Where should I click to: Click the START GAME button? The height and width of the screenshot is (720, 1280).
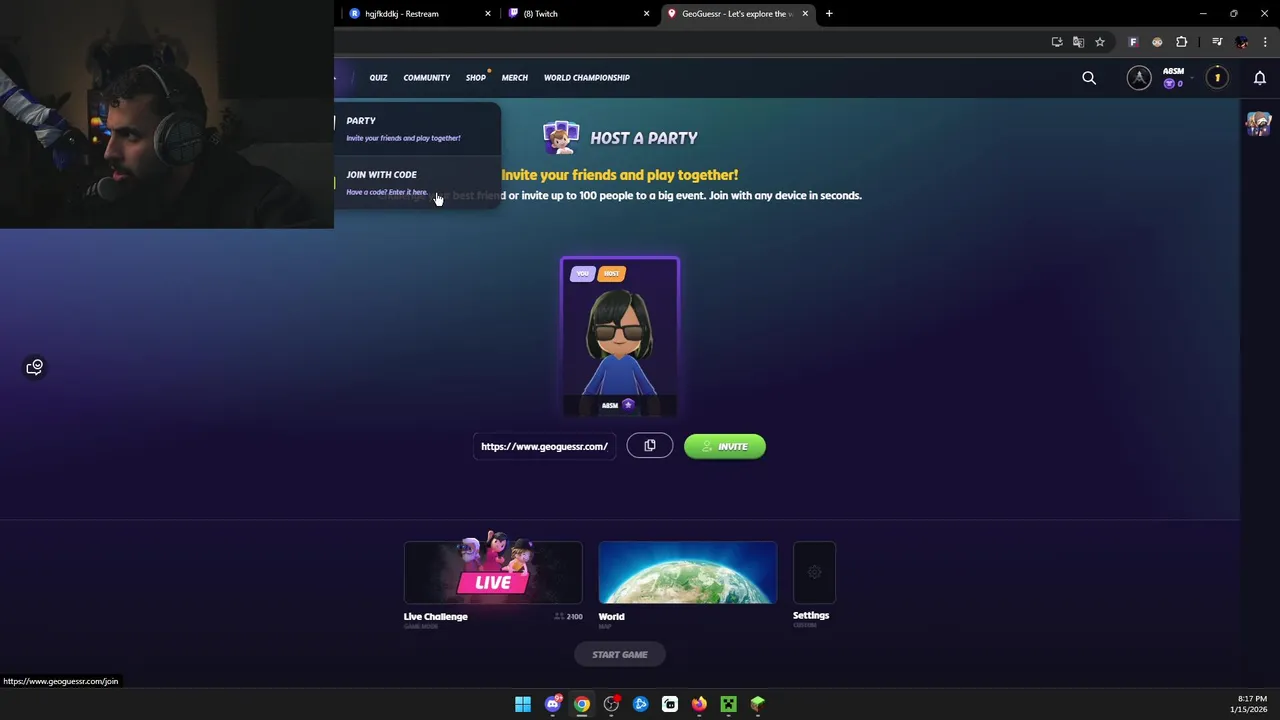[620, 655]
